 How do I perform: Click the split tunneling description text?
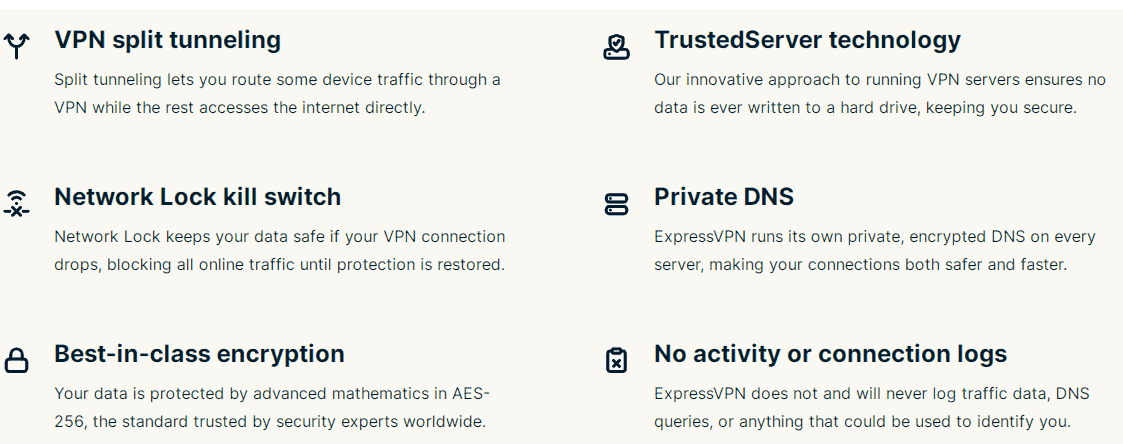pyautogui.click(x=277, y=94)
